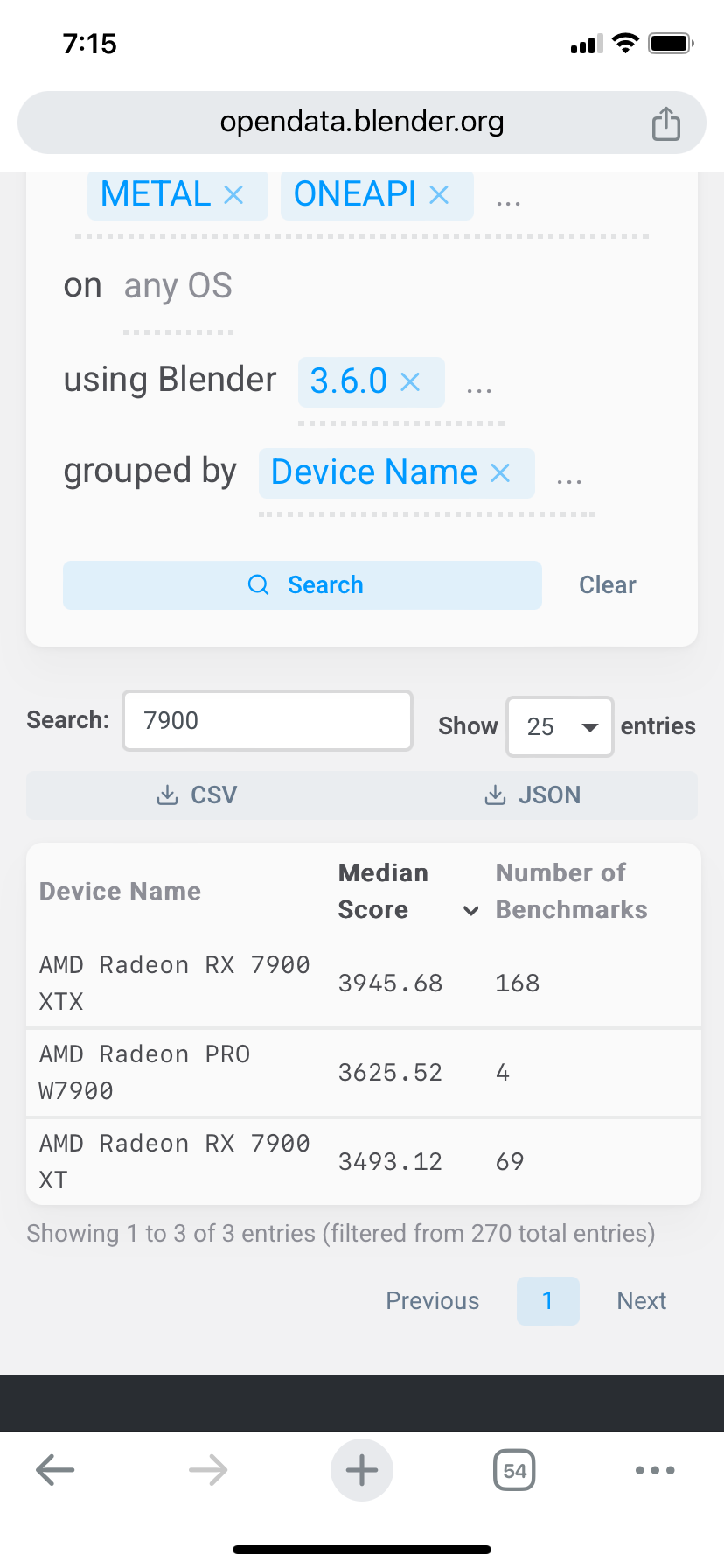
Task: Click the ONEAPI tag label
Action: point(355,194)
